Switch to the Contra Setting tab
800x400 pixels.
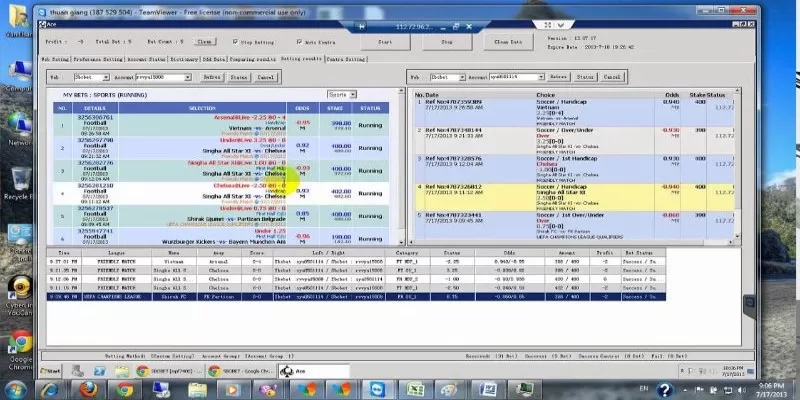pos(346,59)
